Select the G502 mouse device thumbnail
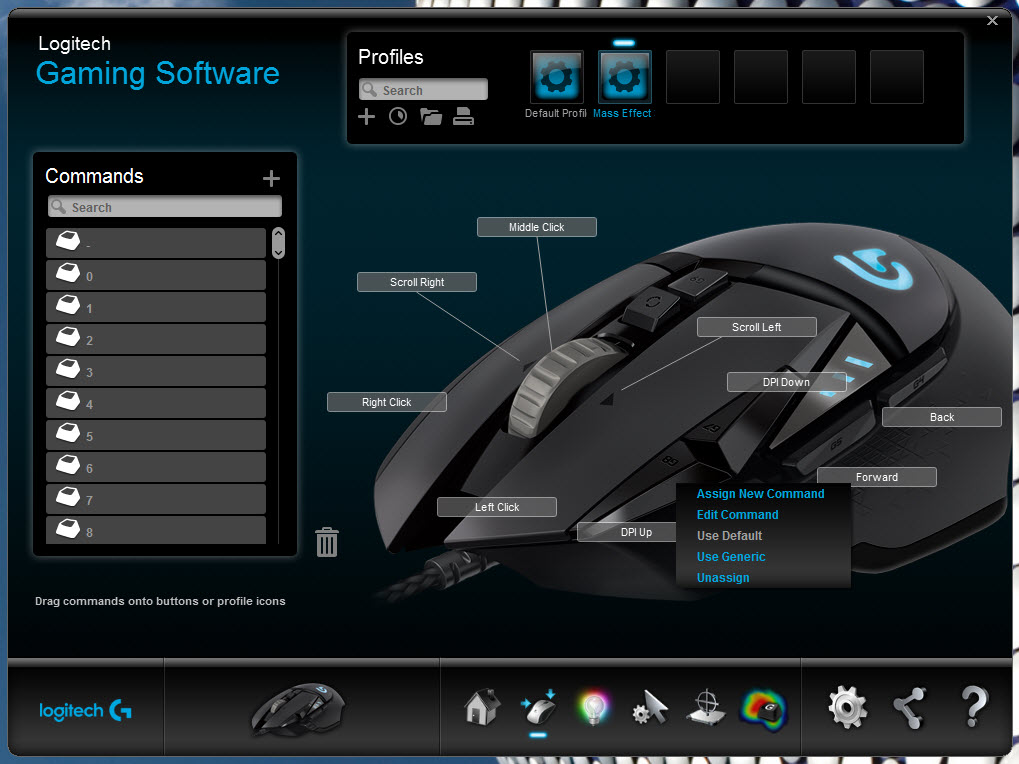Image resolution: width=1019 pixels, height=764 pixels. pyautogui.click(x=298, y=709)
